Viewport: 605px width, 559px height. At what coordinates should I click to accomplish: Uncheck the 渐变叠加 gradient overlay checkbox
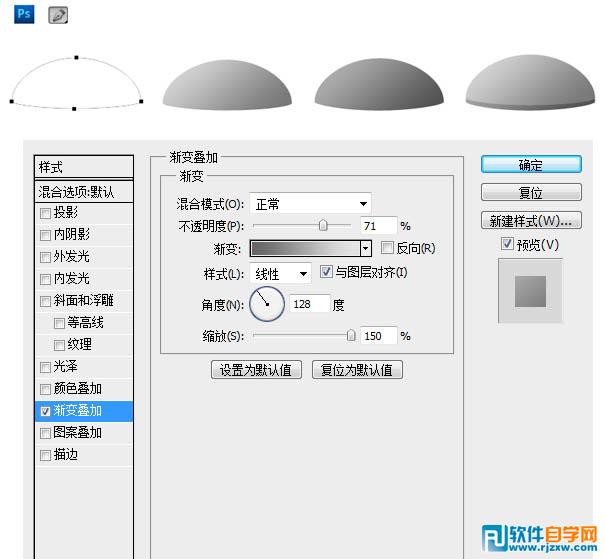pyautogui.click(x=45, y=411)
